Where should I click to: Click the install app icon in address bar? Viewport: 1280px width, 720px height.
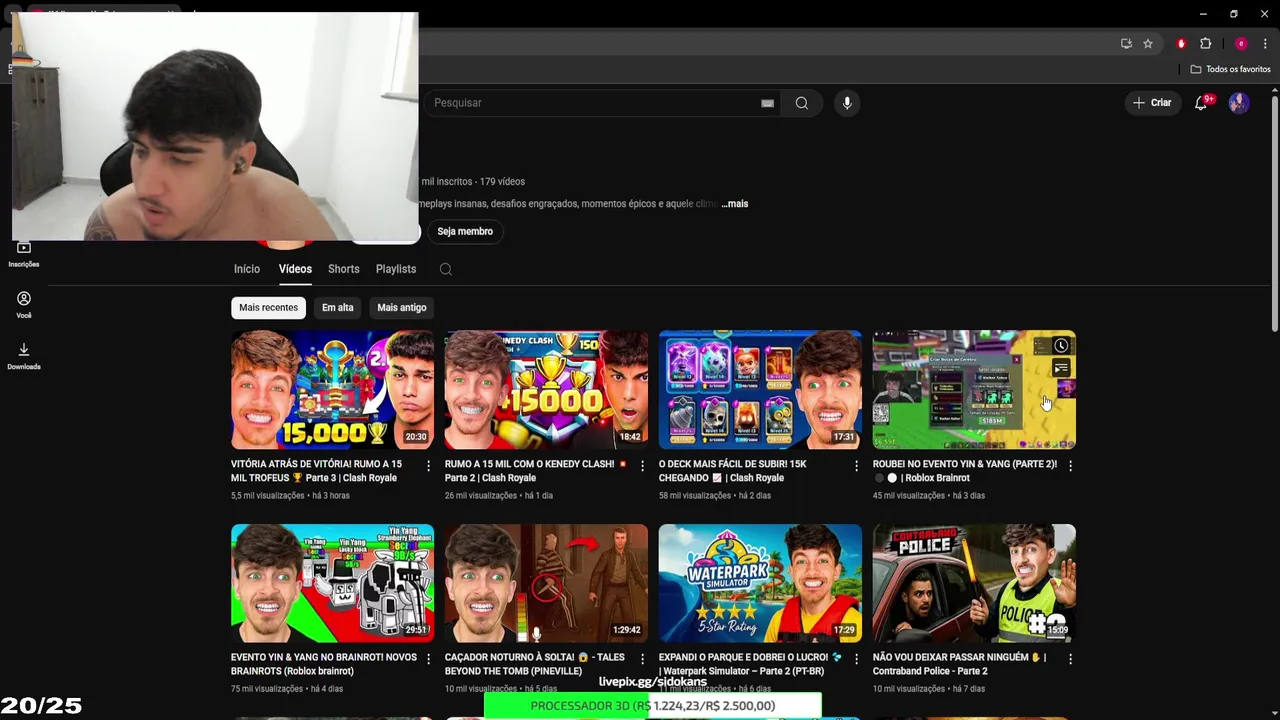(1126, 43)
